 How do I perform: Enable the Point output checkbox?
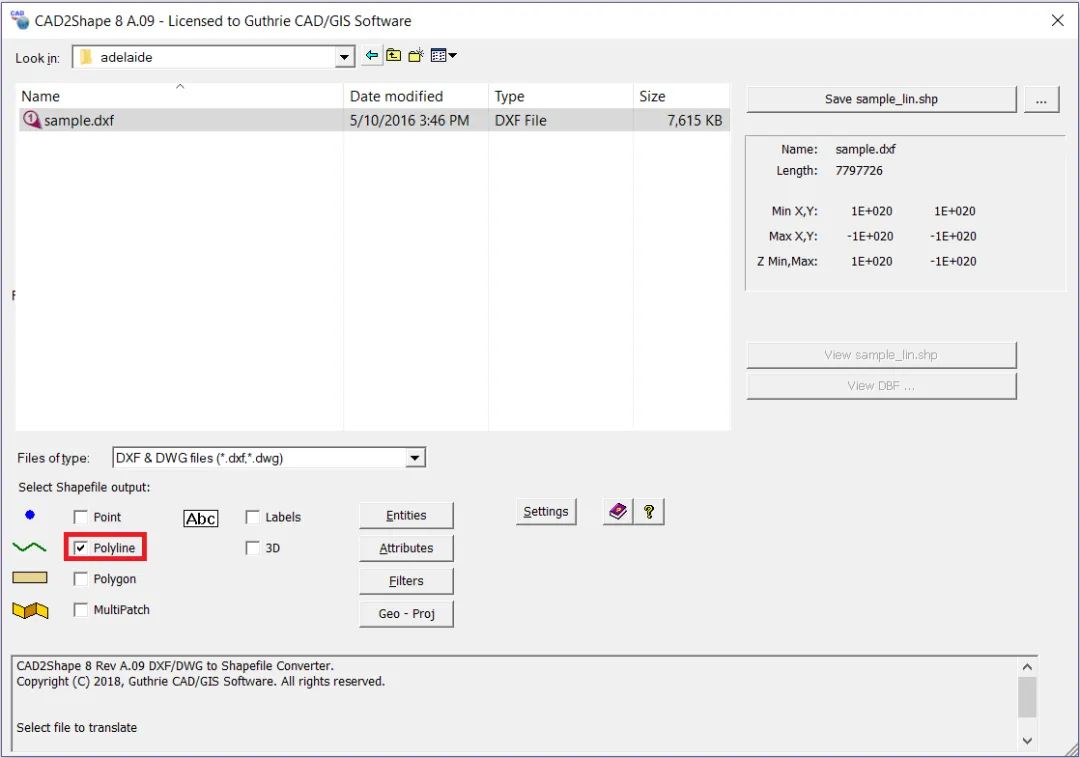(81, 517)
